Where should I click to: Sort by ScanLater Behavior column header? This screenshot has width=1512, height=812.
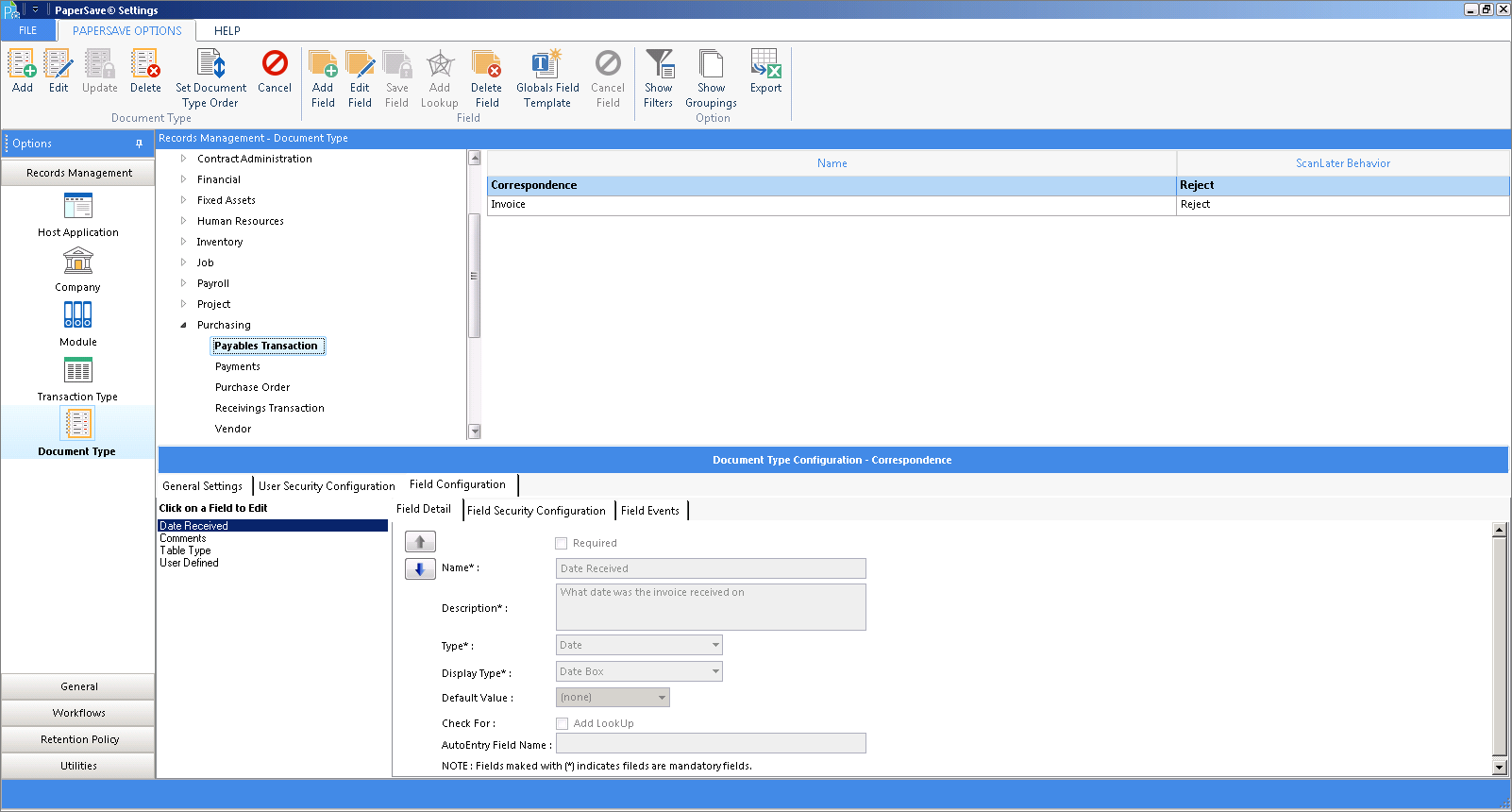[x=1343, y=163]
